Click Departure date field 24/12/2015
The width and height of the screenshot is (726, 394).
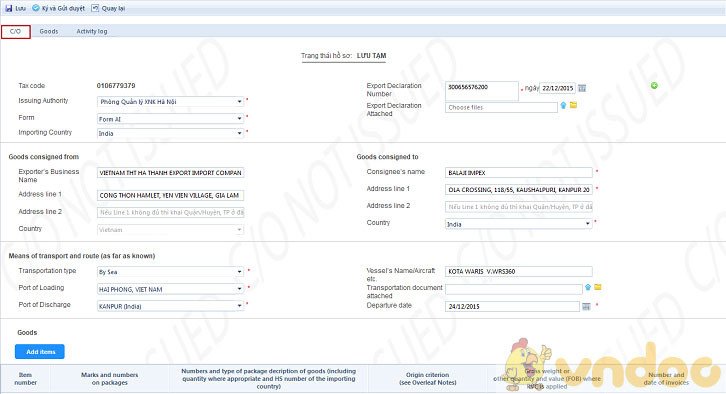512,306
